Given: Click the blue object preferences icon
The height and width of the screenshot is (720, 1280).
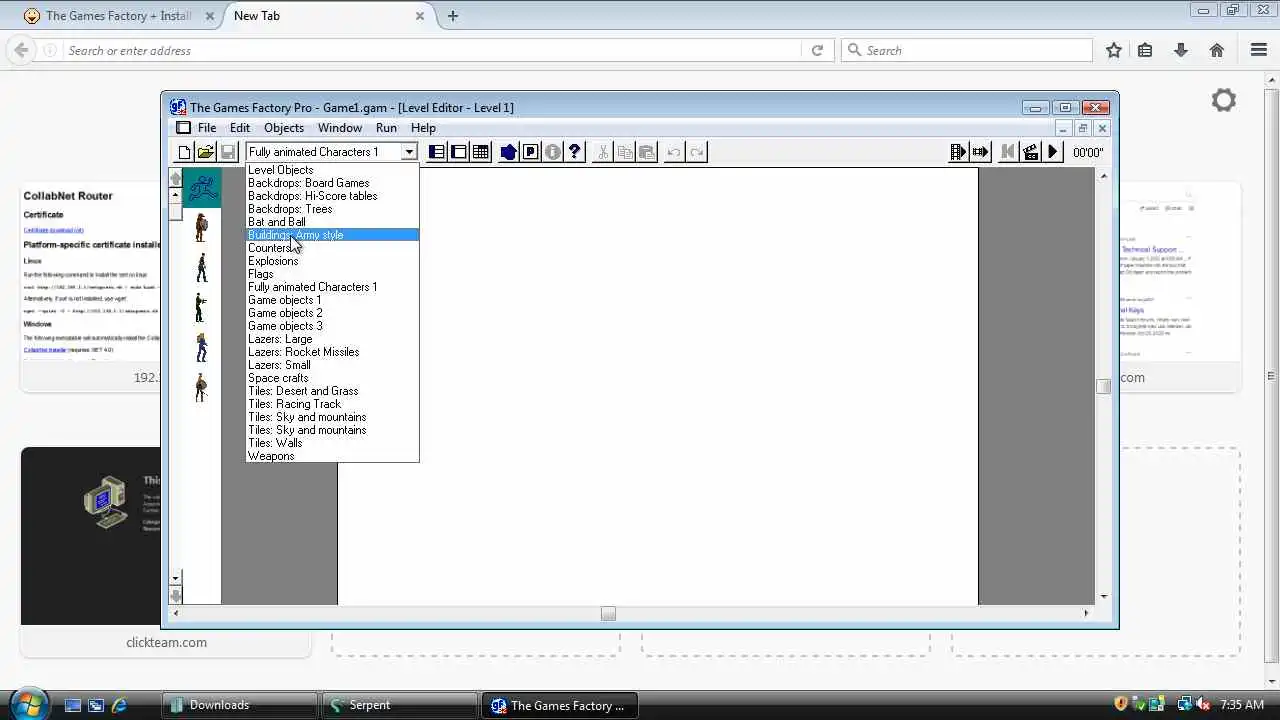Looking at the screenshot, I should [509, 152].
